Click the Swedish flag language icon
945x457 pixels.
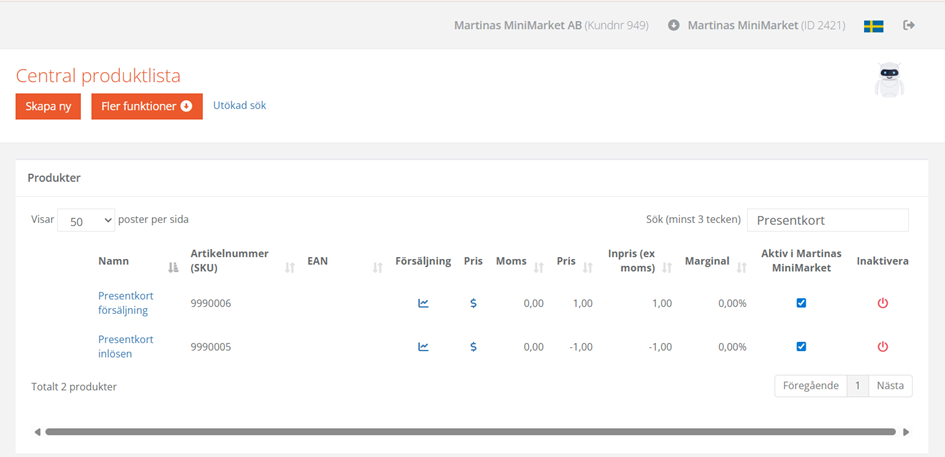873,26
